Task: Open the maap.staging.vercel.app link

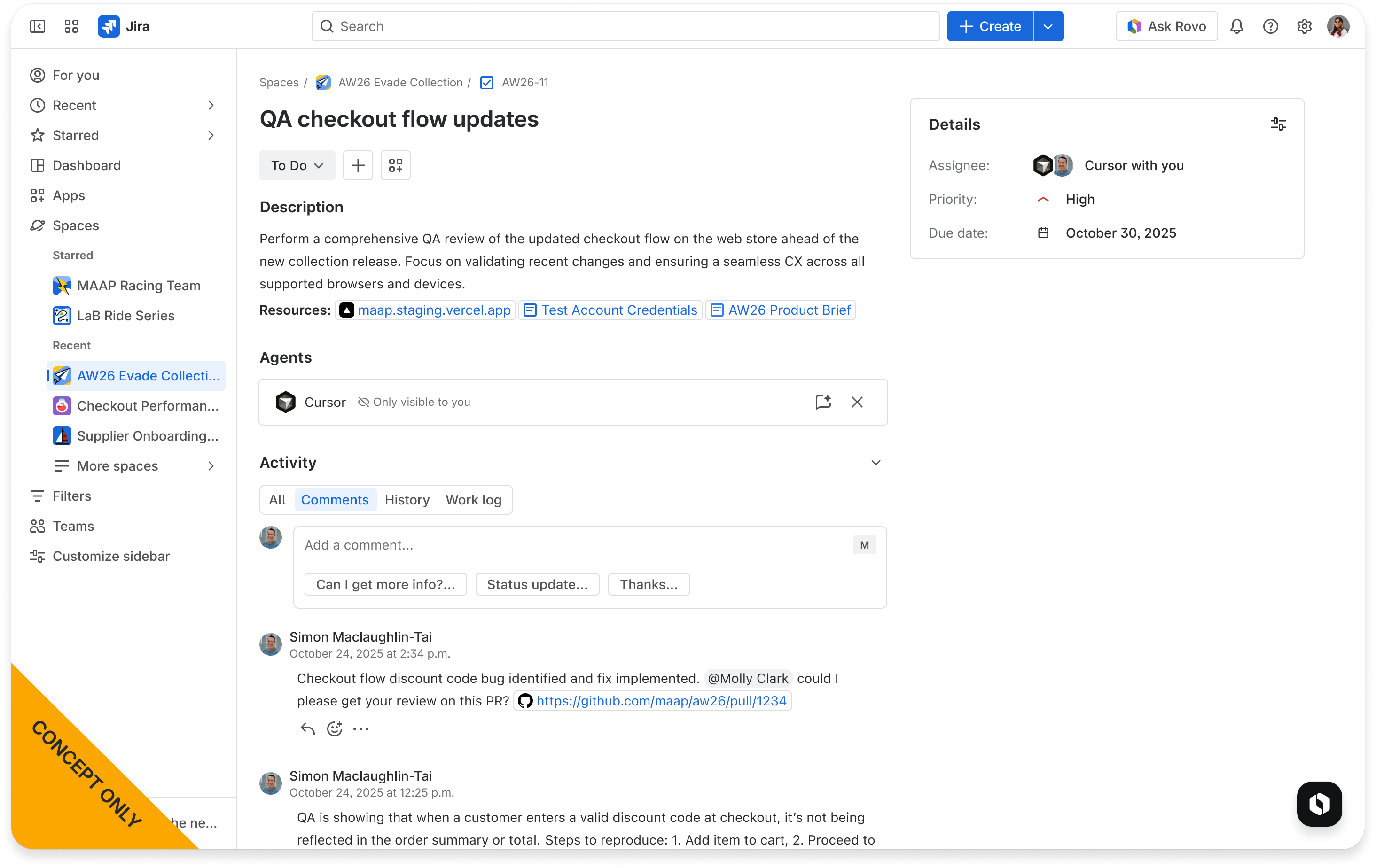Action: [425, 310]
